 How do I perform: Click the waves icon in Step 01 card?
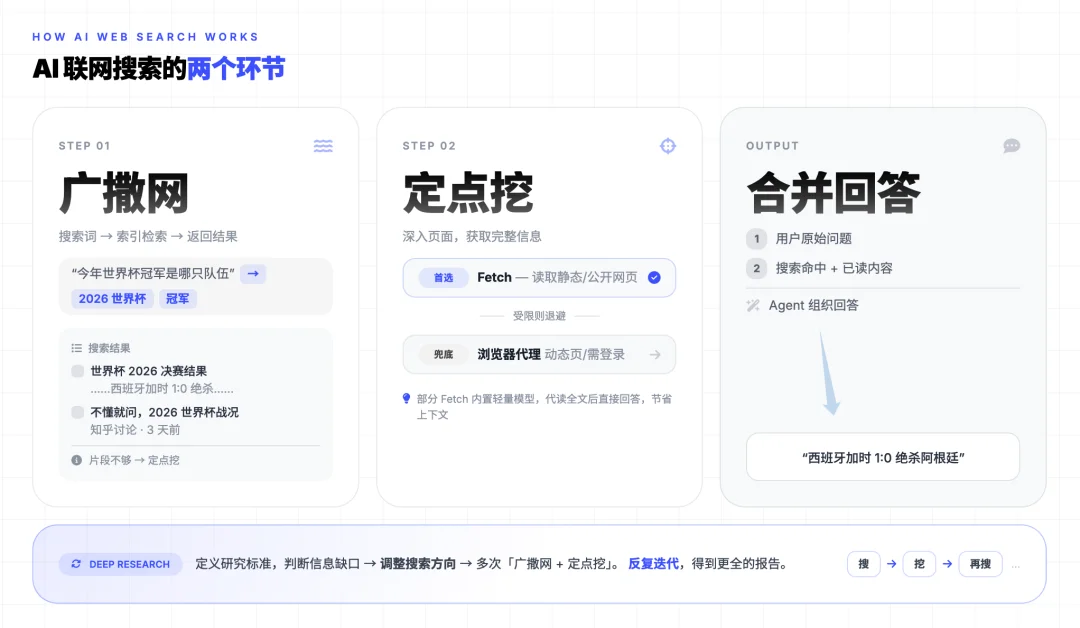323,145
